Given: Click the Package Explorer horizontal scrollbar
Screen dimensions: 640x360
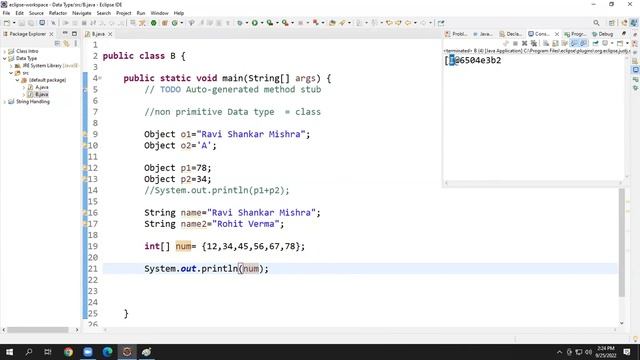Looking at the screenshot, I should click(38, 330).
